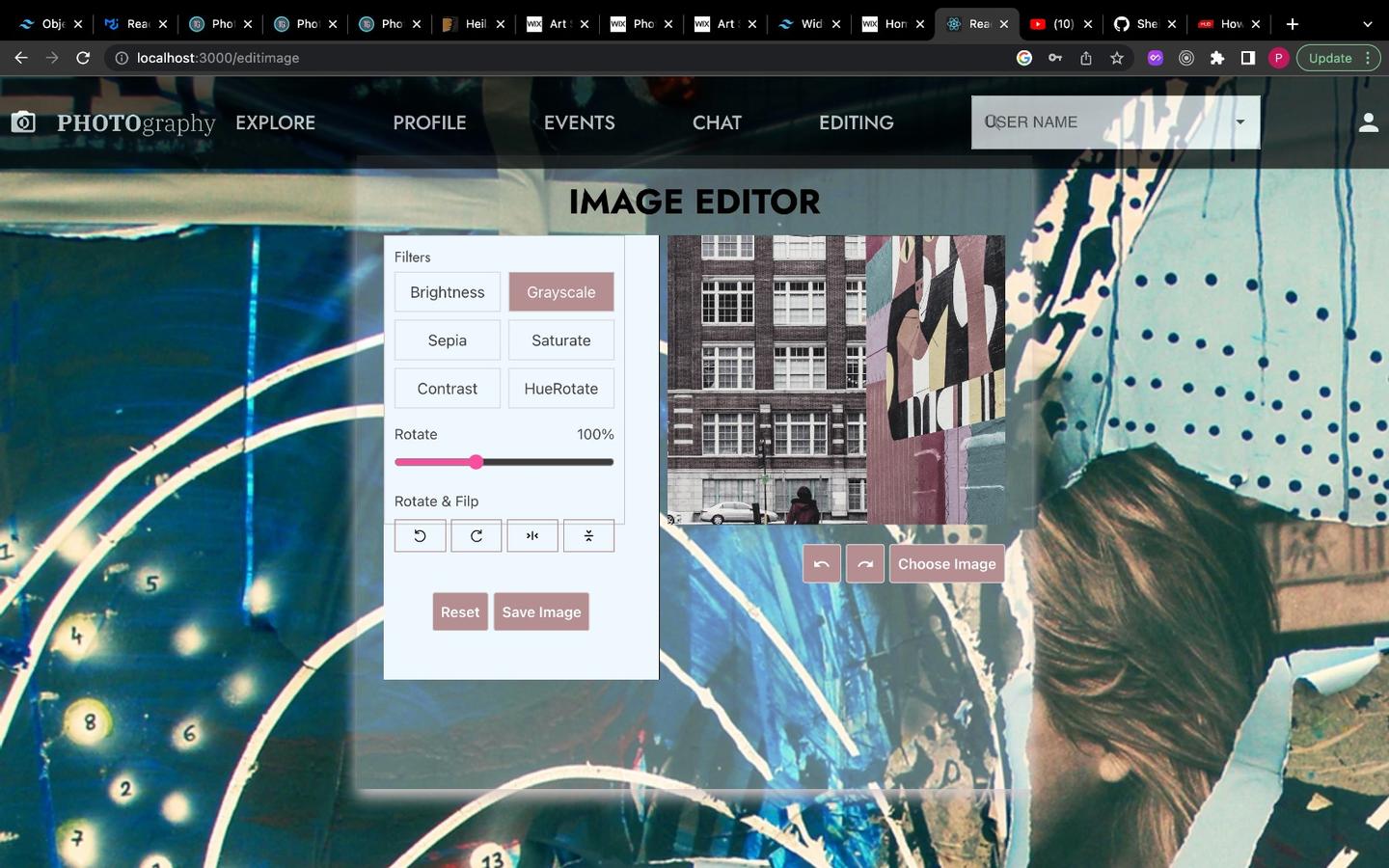Select the Saturate filter

click(x=561, y=340)
